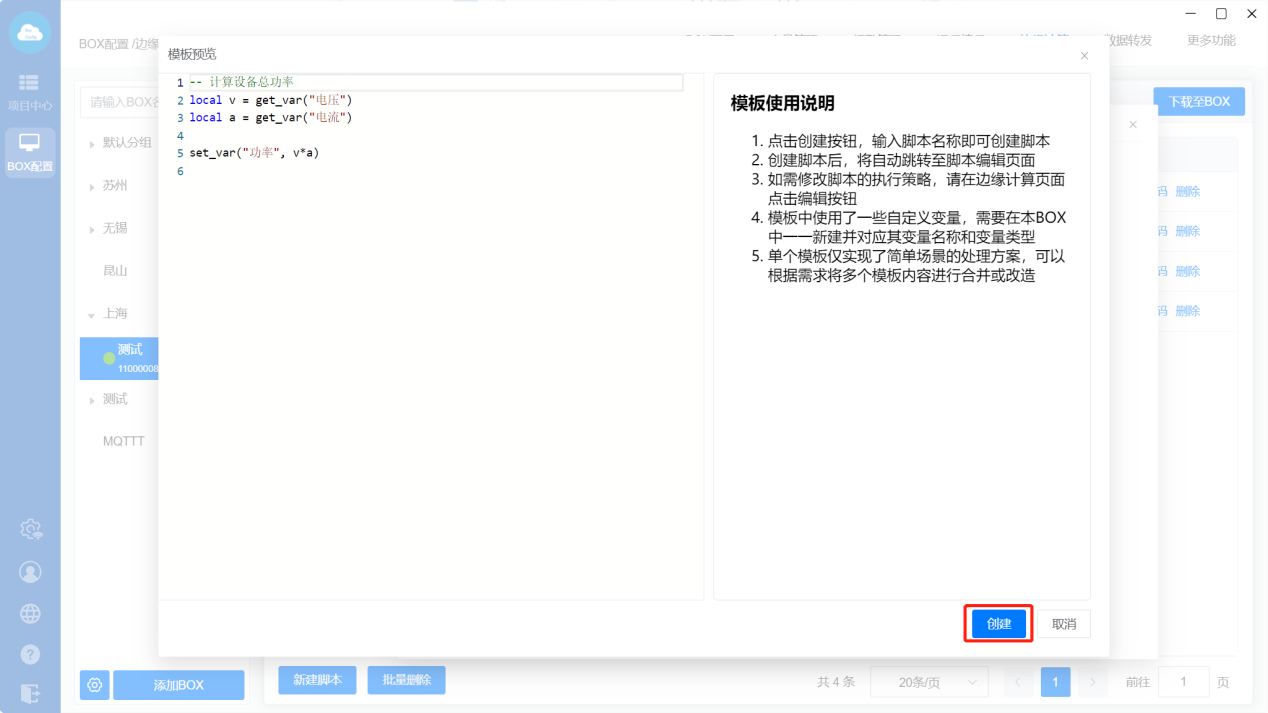Image resolution: width=1268 pixels, height=713 pixels.
Task: Open the user account icon
Action: tap(31, 572)
